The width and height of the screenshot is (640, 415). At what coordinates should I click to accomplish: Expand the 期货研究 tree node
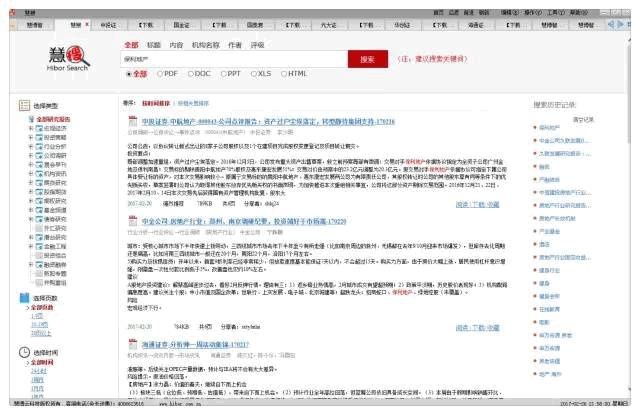click(x=31, y=182)
